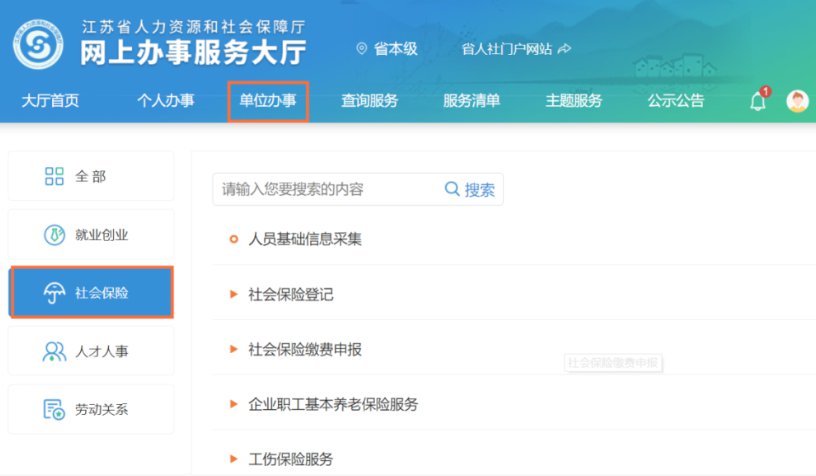Open the 服务清单 tab
The image size is (816, 476).
[471, 100]
